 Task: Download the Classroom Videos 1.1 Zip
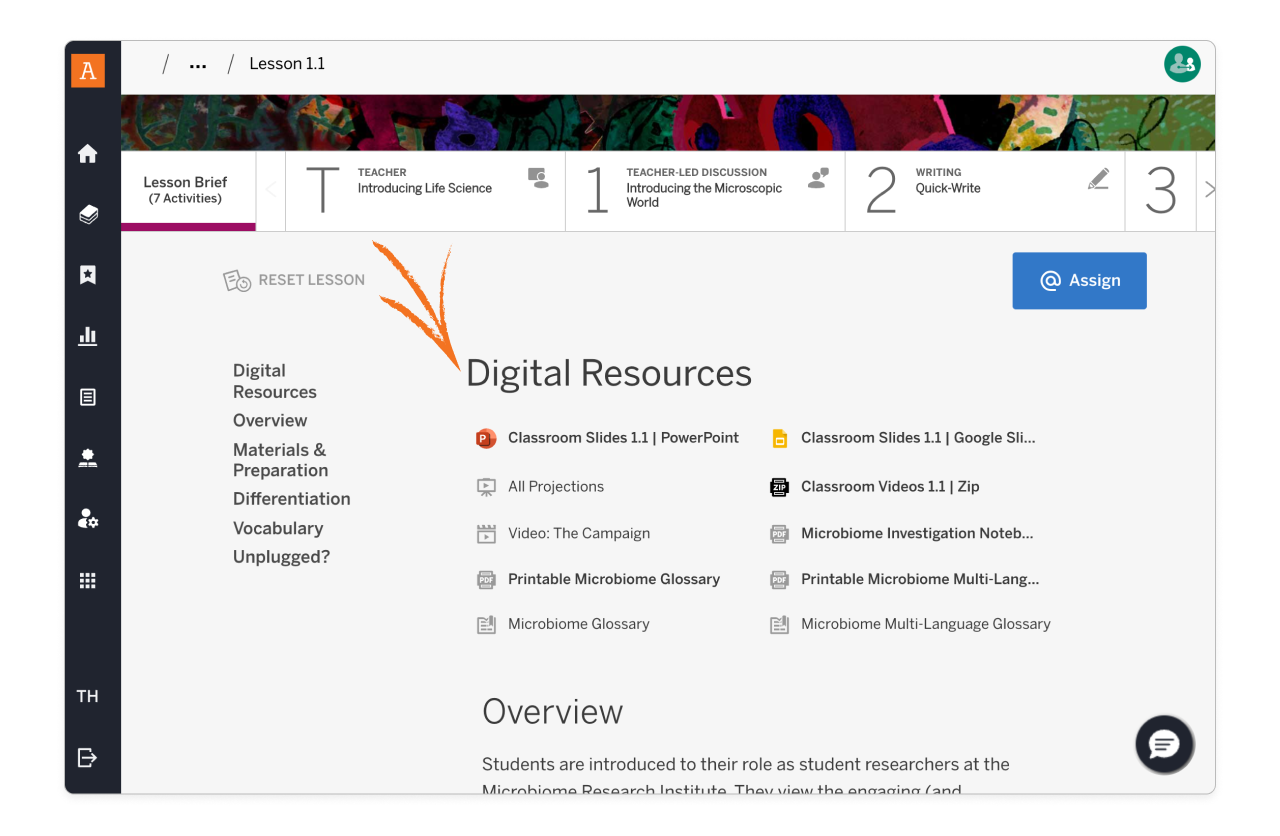click(x=889, y=487)
